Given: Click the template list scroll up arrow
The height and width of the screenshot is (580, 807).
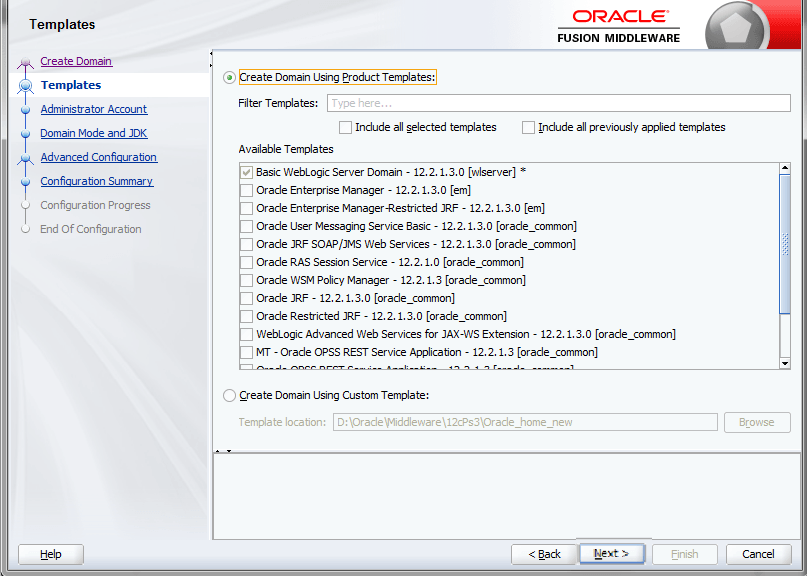Looking at the screenshot, I should point(785,168).
